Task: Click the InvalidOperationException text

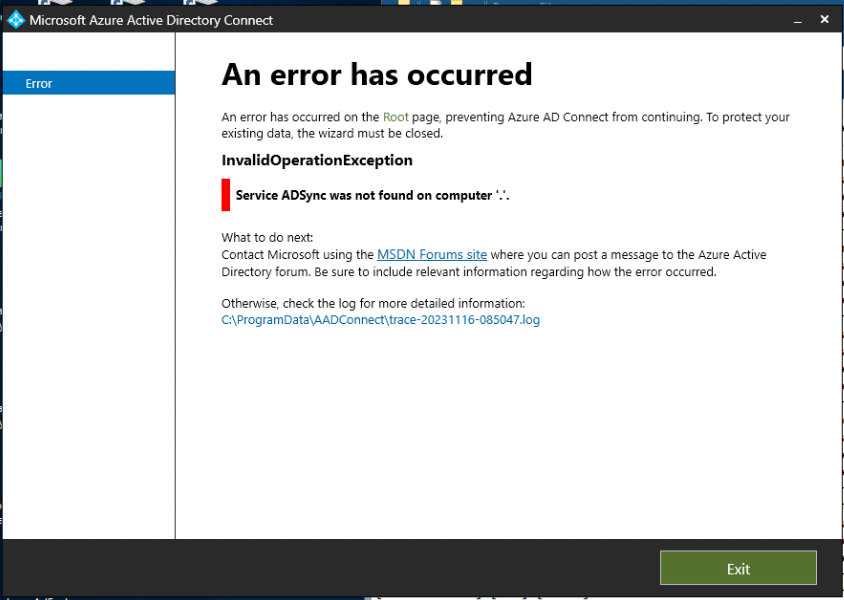Action: tap(317, 160)
